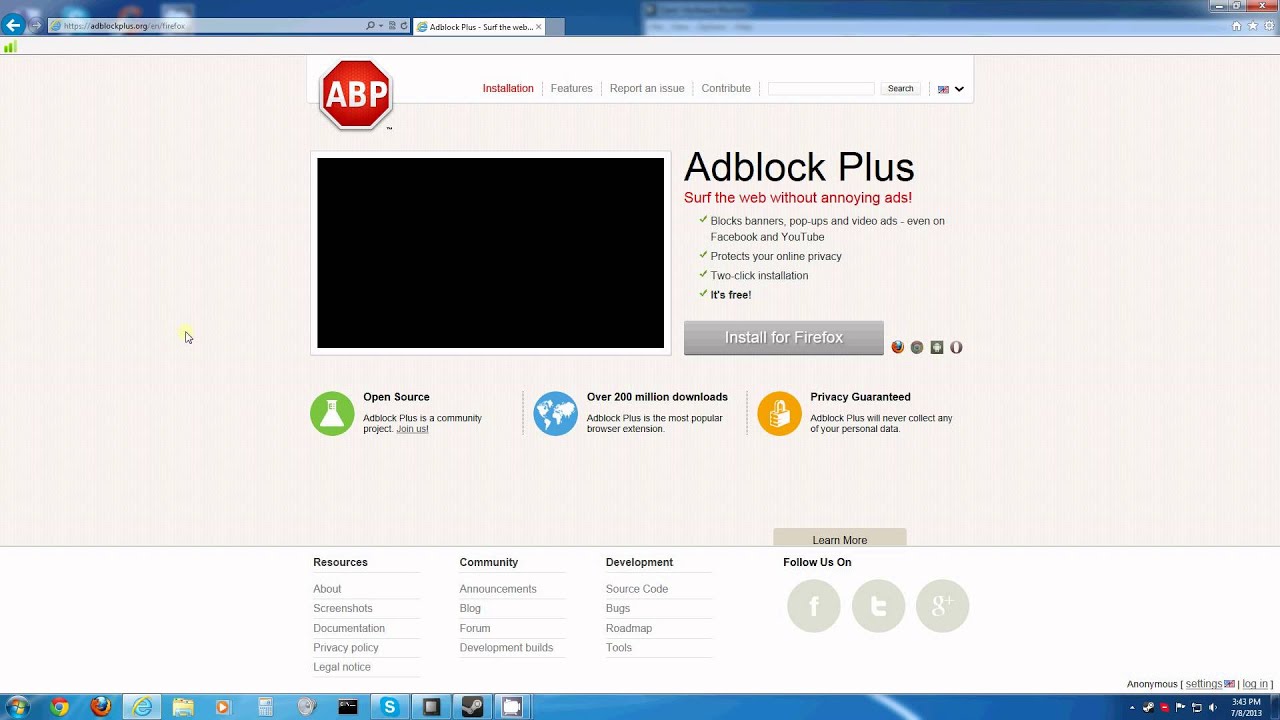Click the IE forward arrow button

[x=35, y=25]
